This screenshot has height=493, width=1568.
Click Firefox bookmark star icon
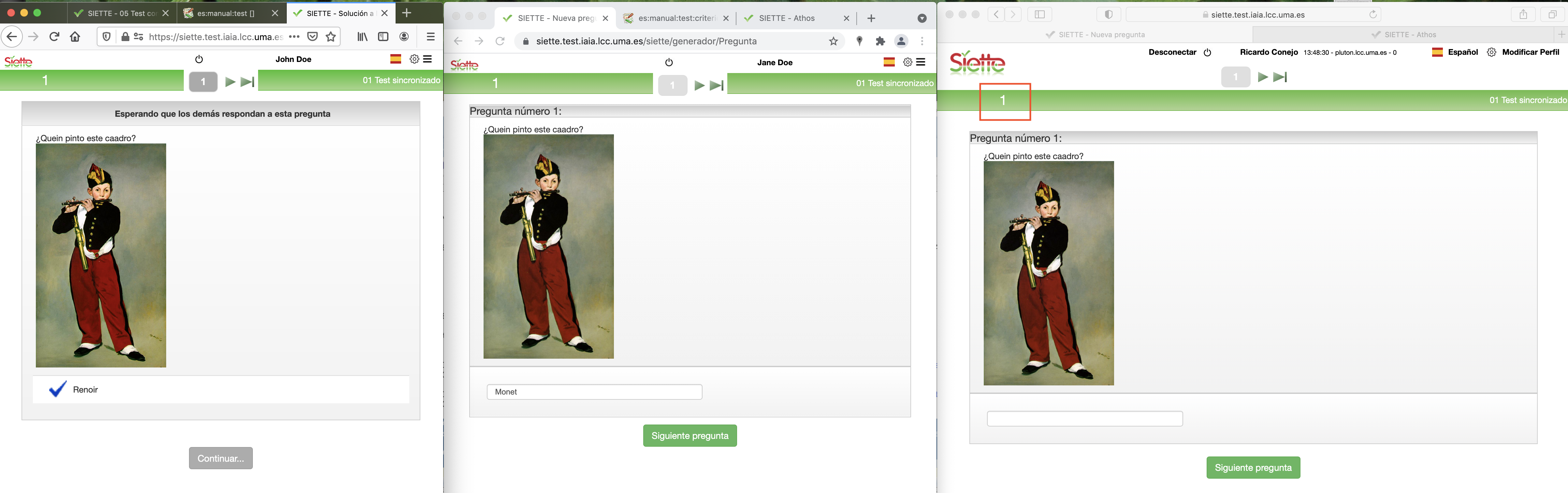[x=331, y=37]
